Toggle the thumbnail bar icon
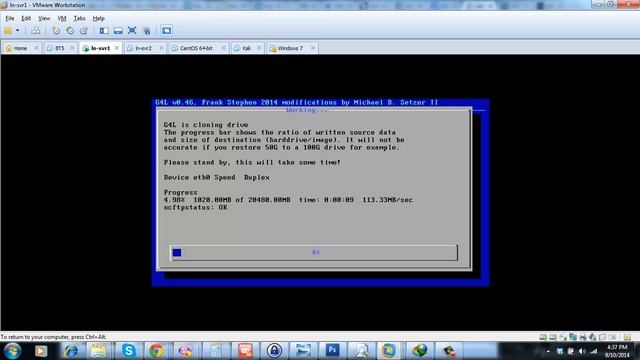 coord(118,31)
